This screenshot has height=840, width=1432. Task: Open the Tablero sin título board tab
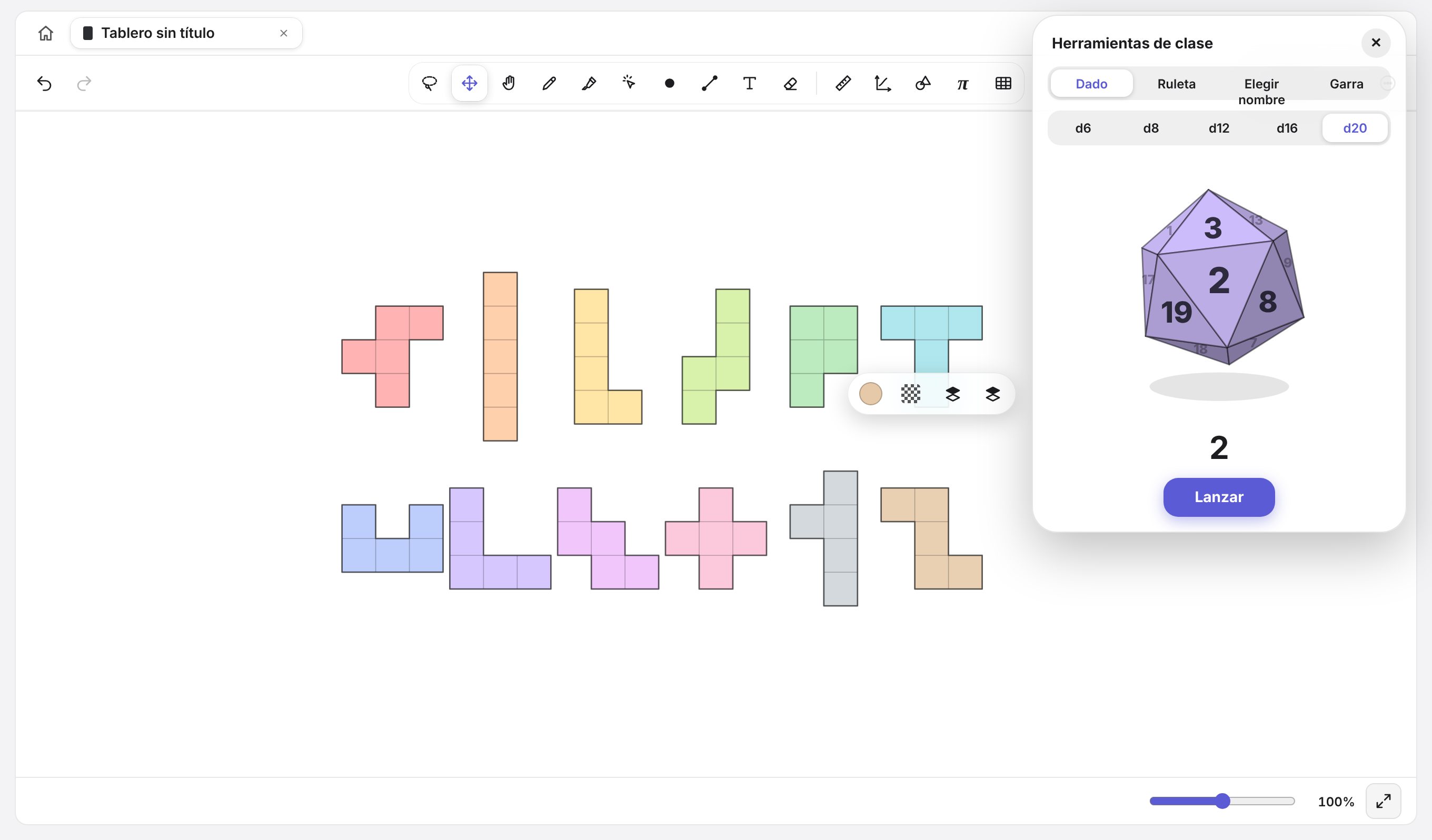pyautogui.click(x=186, y=33)
